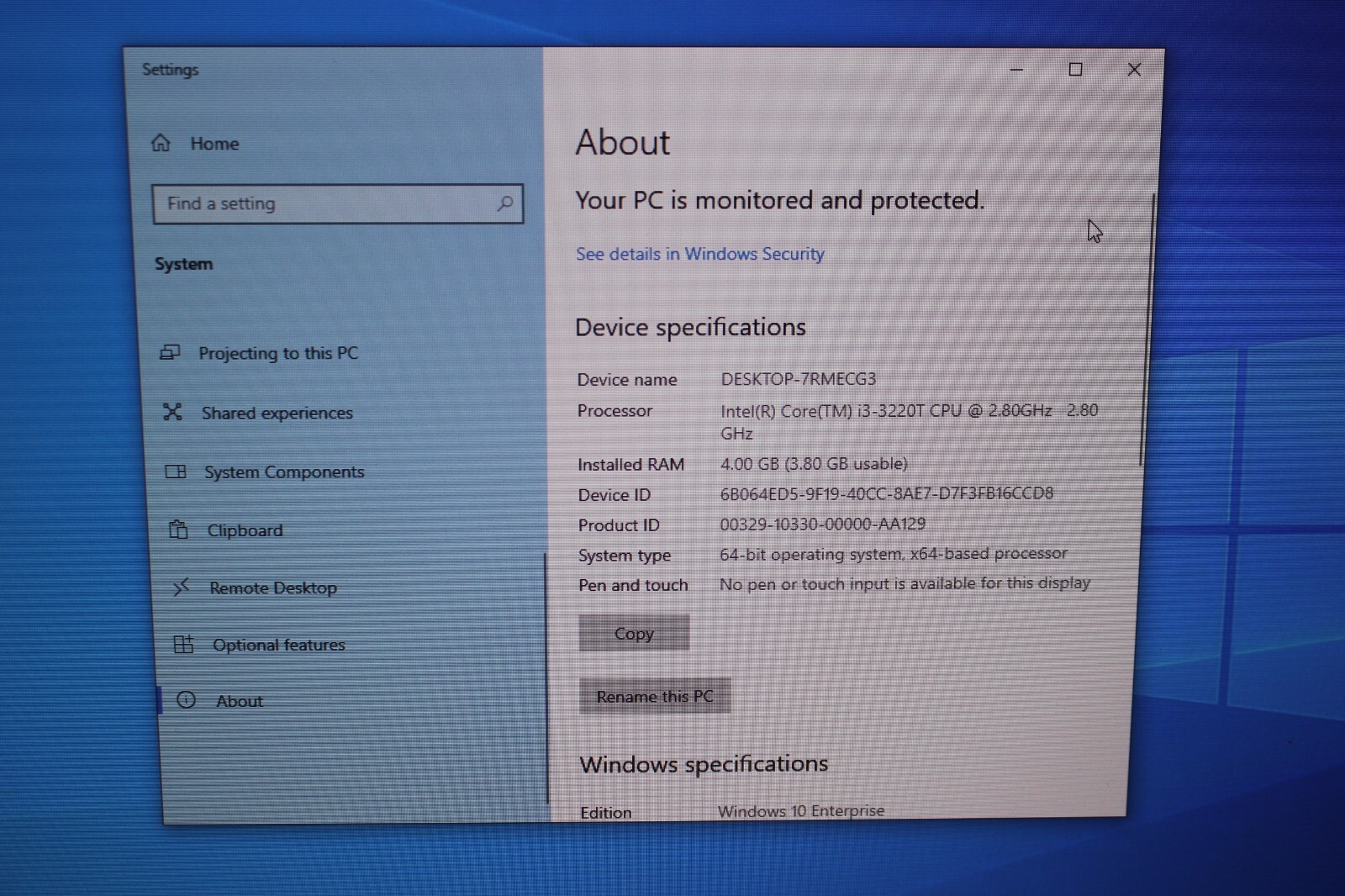Viewport: 1345px width, 896px height.
Task: Copy device specifications
Action: point(634,633)
